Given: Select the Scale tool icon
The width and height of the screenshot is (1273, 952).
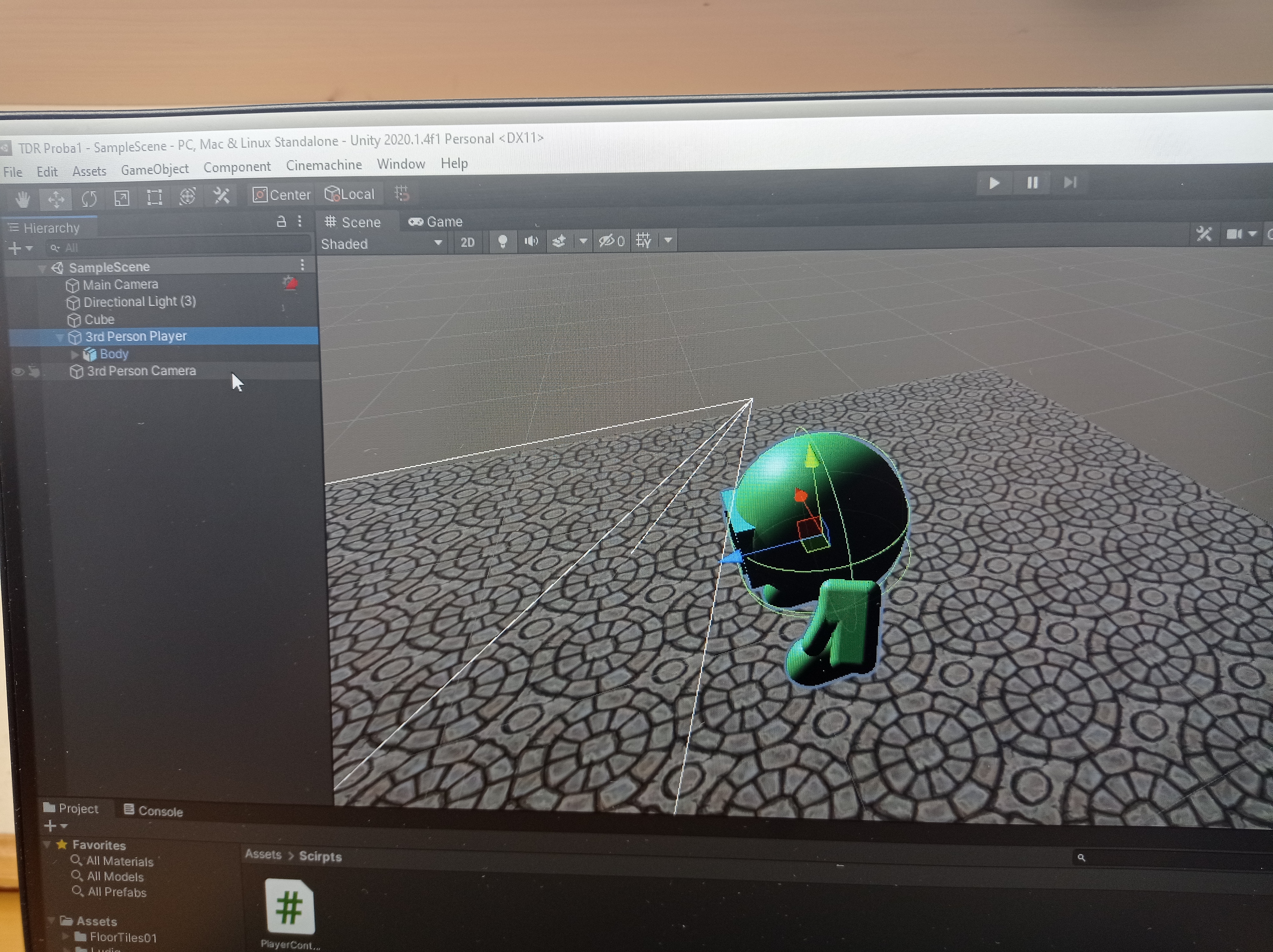Looking at the screenshot, I should tap(122, 199).
